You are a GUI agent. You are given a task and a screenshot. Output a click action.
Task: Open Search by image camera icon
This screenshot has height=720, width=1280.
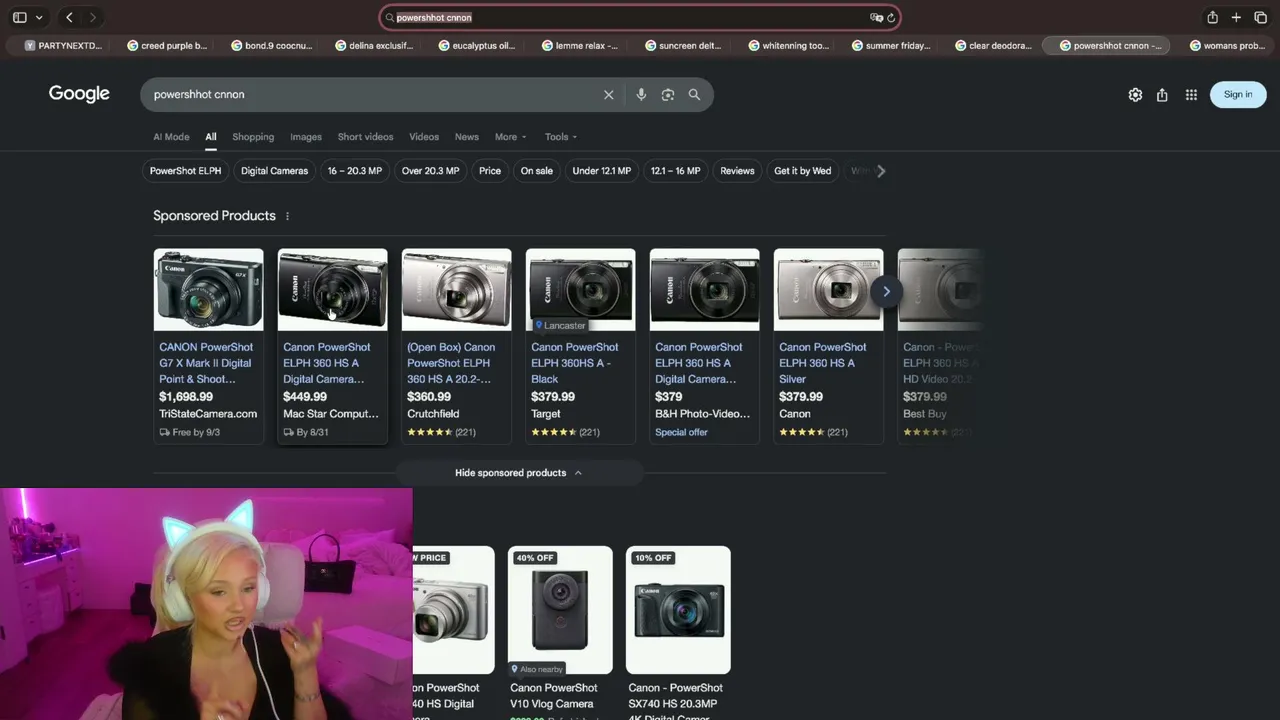(667, 94)
